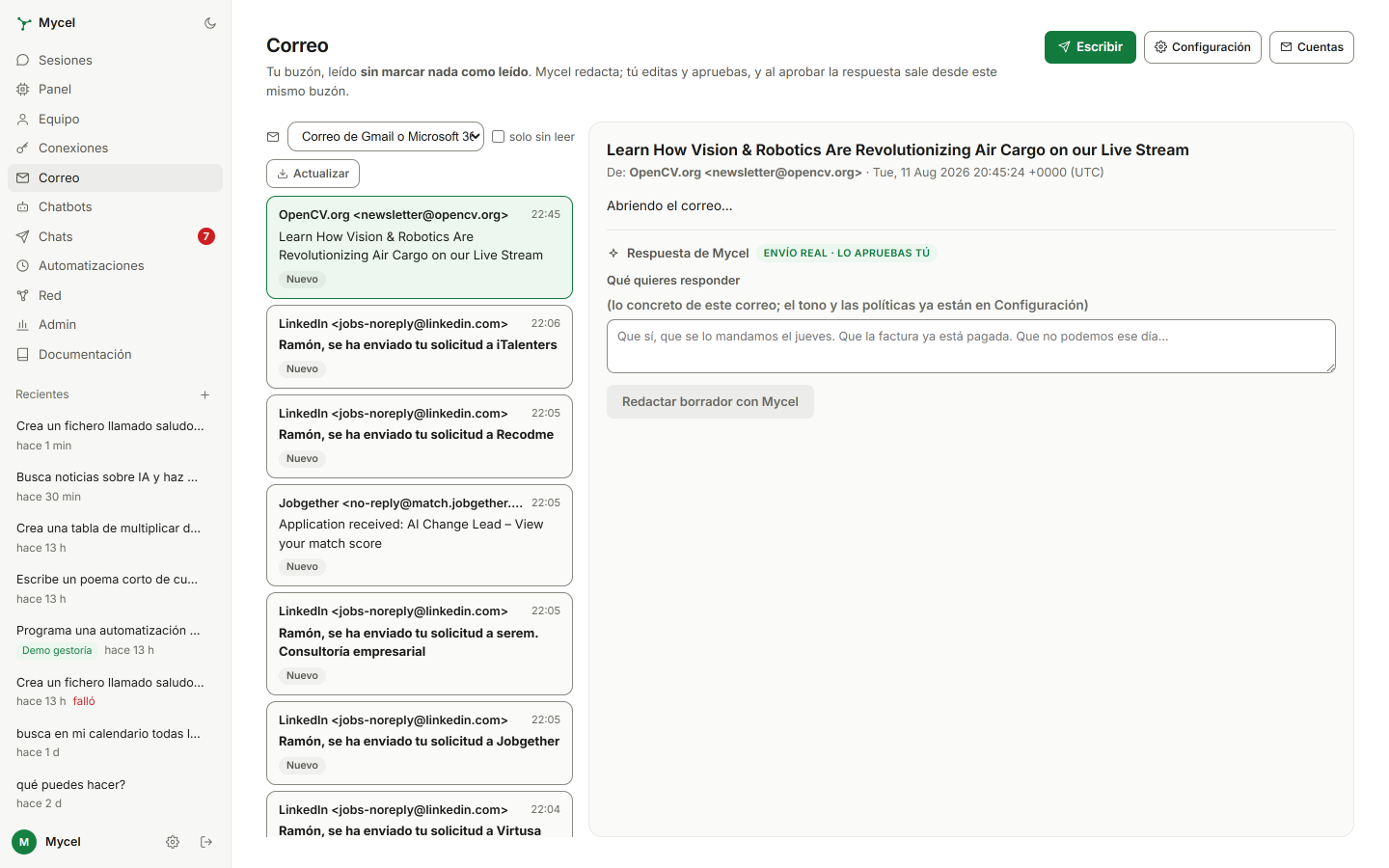This screenshot has width=1389, height=868.
Task: Open Documentación in the sidebar
Action: click(116, 354)
